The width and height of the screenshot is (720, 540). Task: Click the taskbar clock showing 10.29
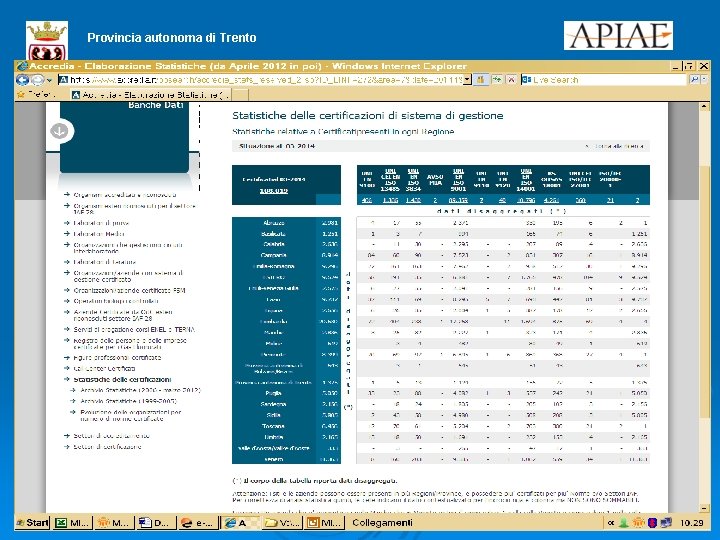click(x=692, y=523)
